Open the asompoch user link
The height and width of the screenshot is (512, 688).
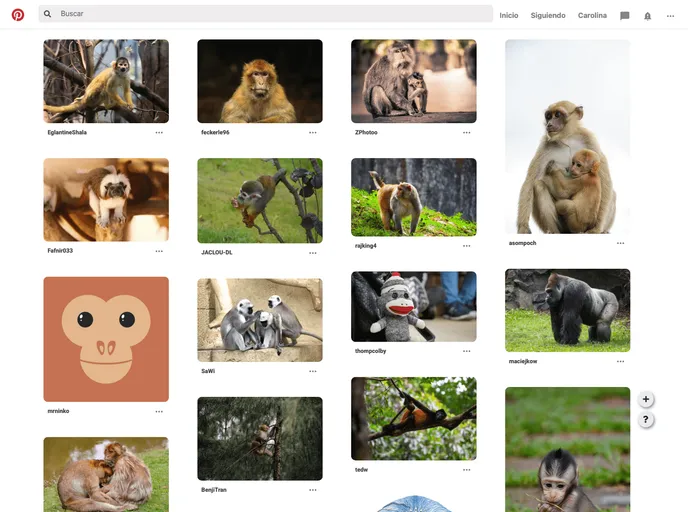tap(522, 243)
